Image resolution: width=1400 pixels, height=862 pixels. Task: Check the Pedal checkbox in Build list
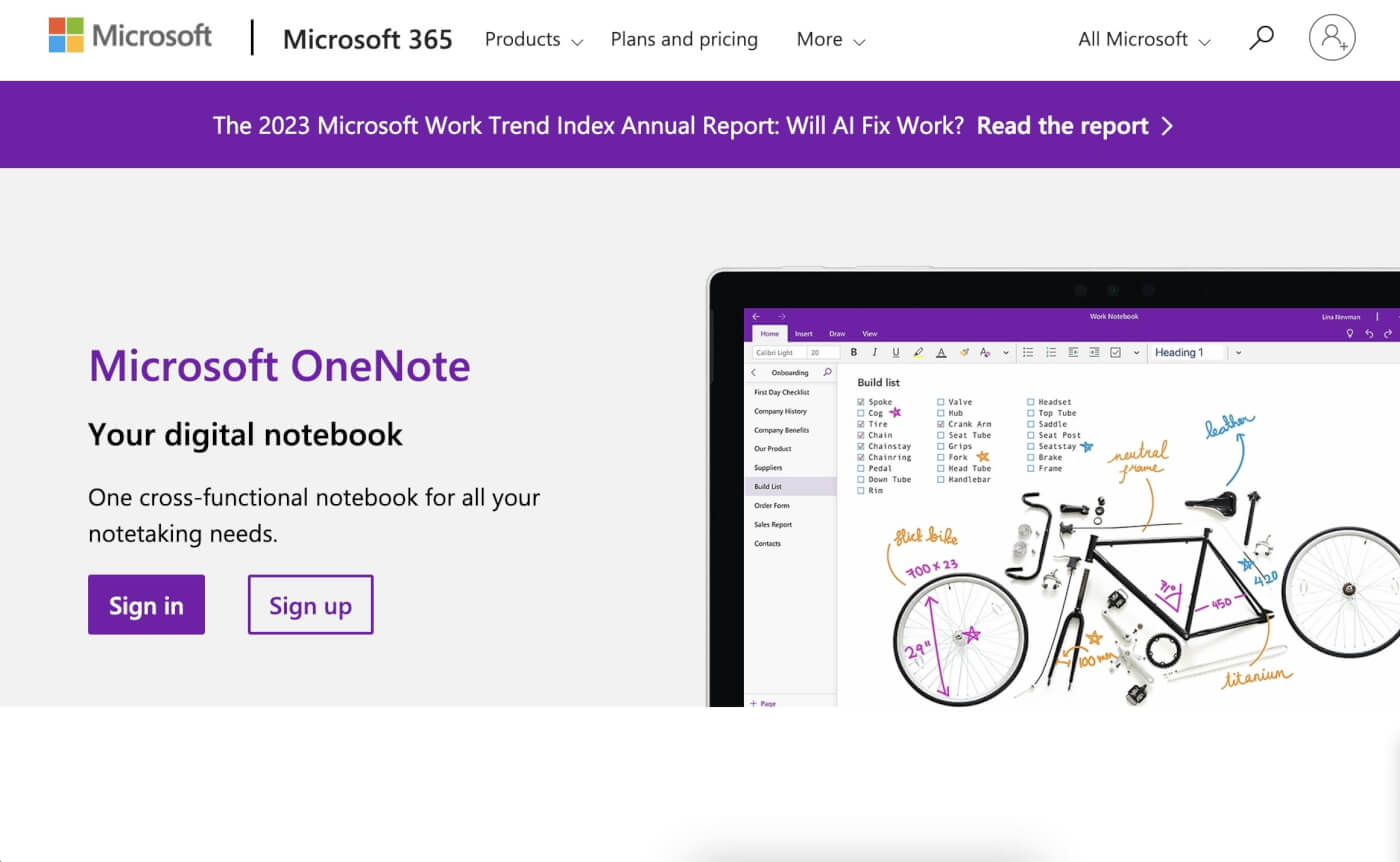click(861, 468)
